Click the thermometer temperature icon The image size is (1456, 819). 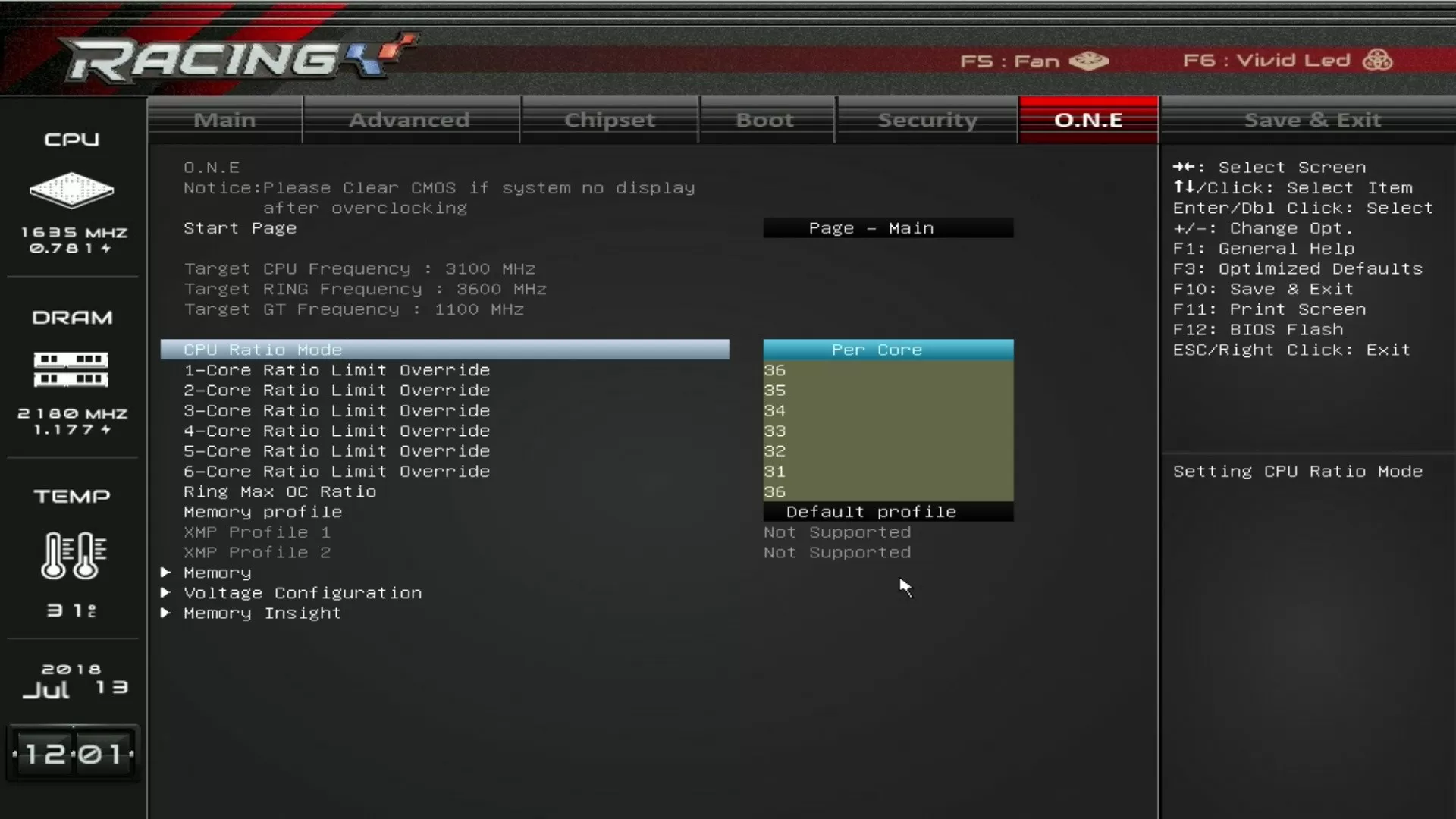74,556
